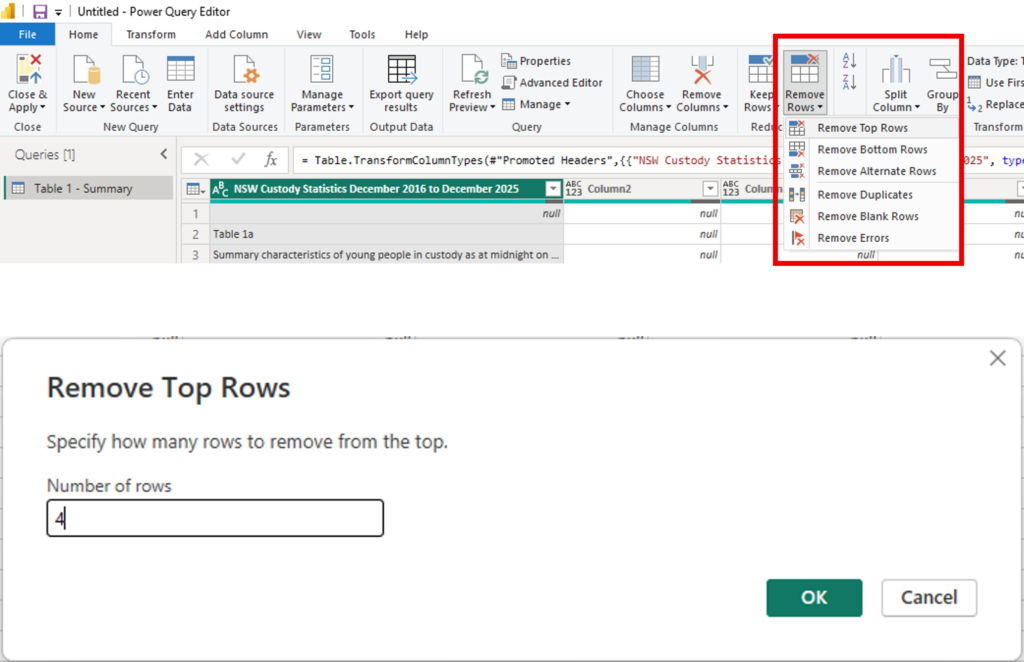Image resolution: width=1024 pixels, height=662 pixels.
Task: Open Column2 filter dropdown arrow
Action: pyautogui.click(x=710, y=189)
